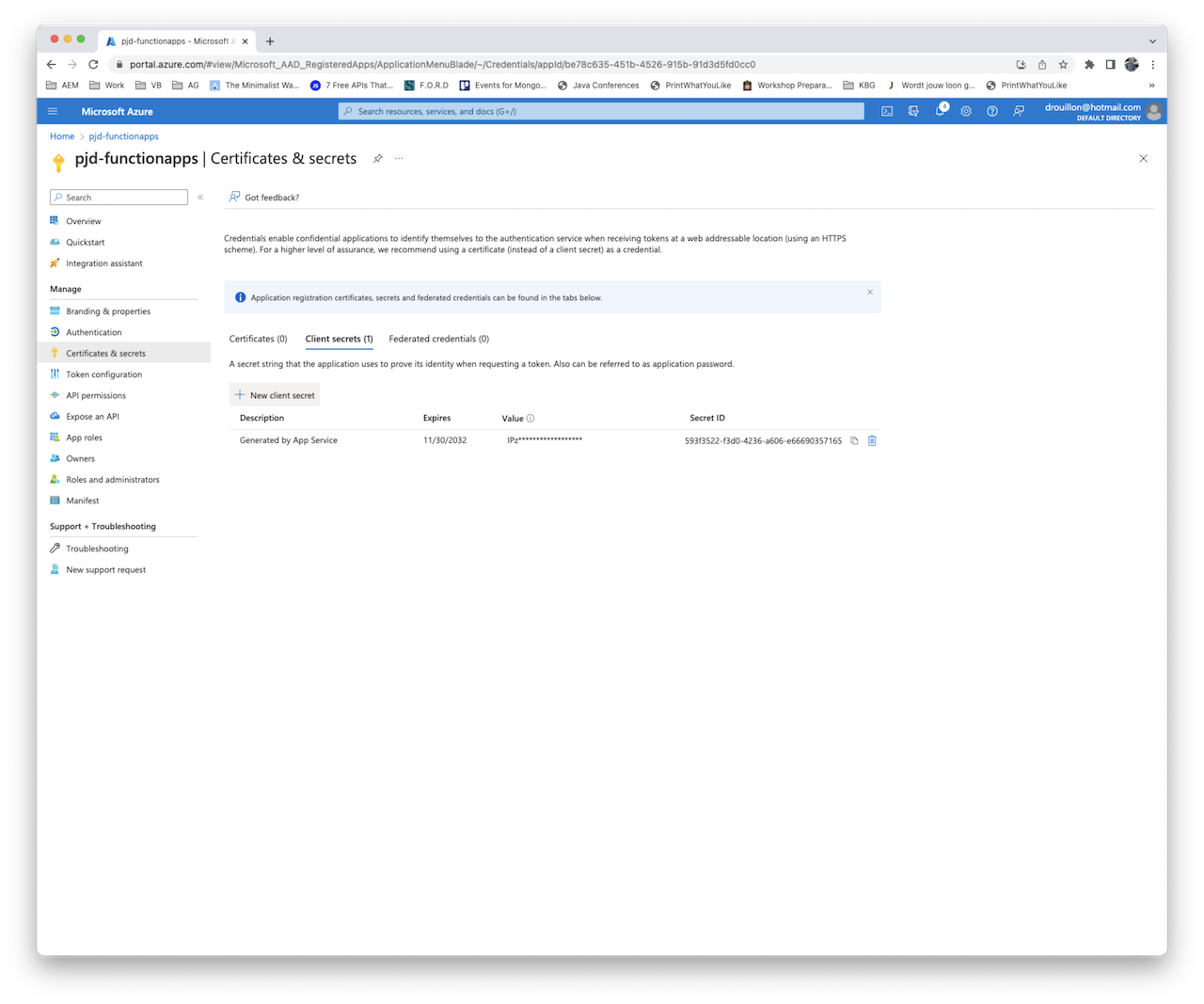
Task: Click the Microsoft Azure logo text
Action: tap(117, 111)
